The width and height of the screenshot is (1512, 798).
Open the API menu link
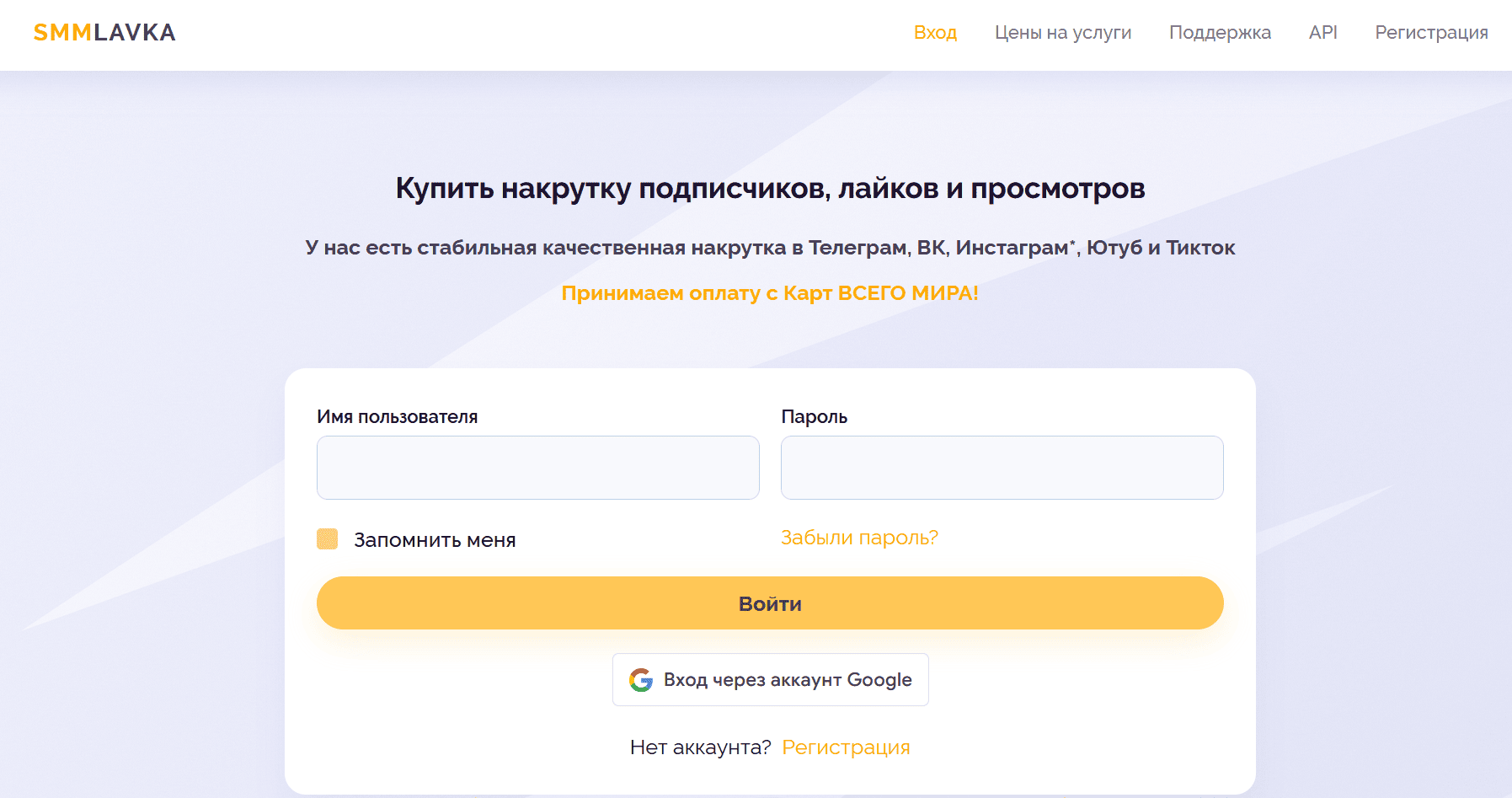(x=1323, y=33)
